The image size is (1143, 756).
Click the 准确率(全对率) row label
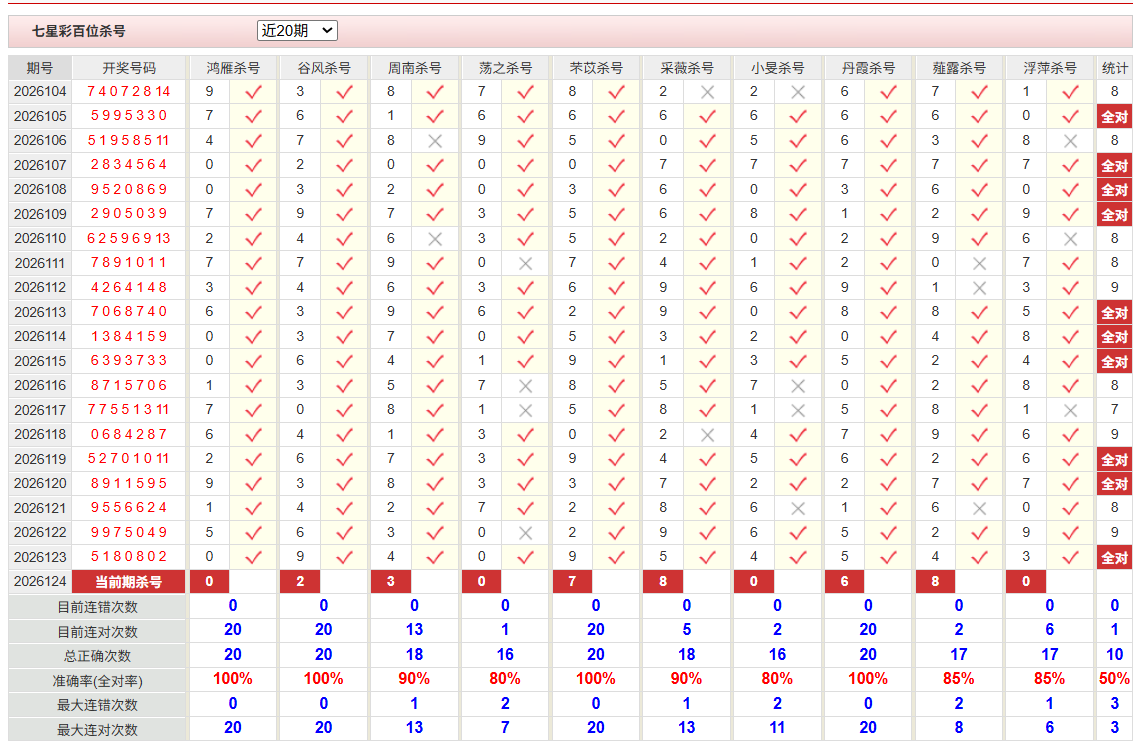98,681
